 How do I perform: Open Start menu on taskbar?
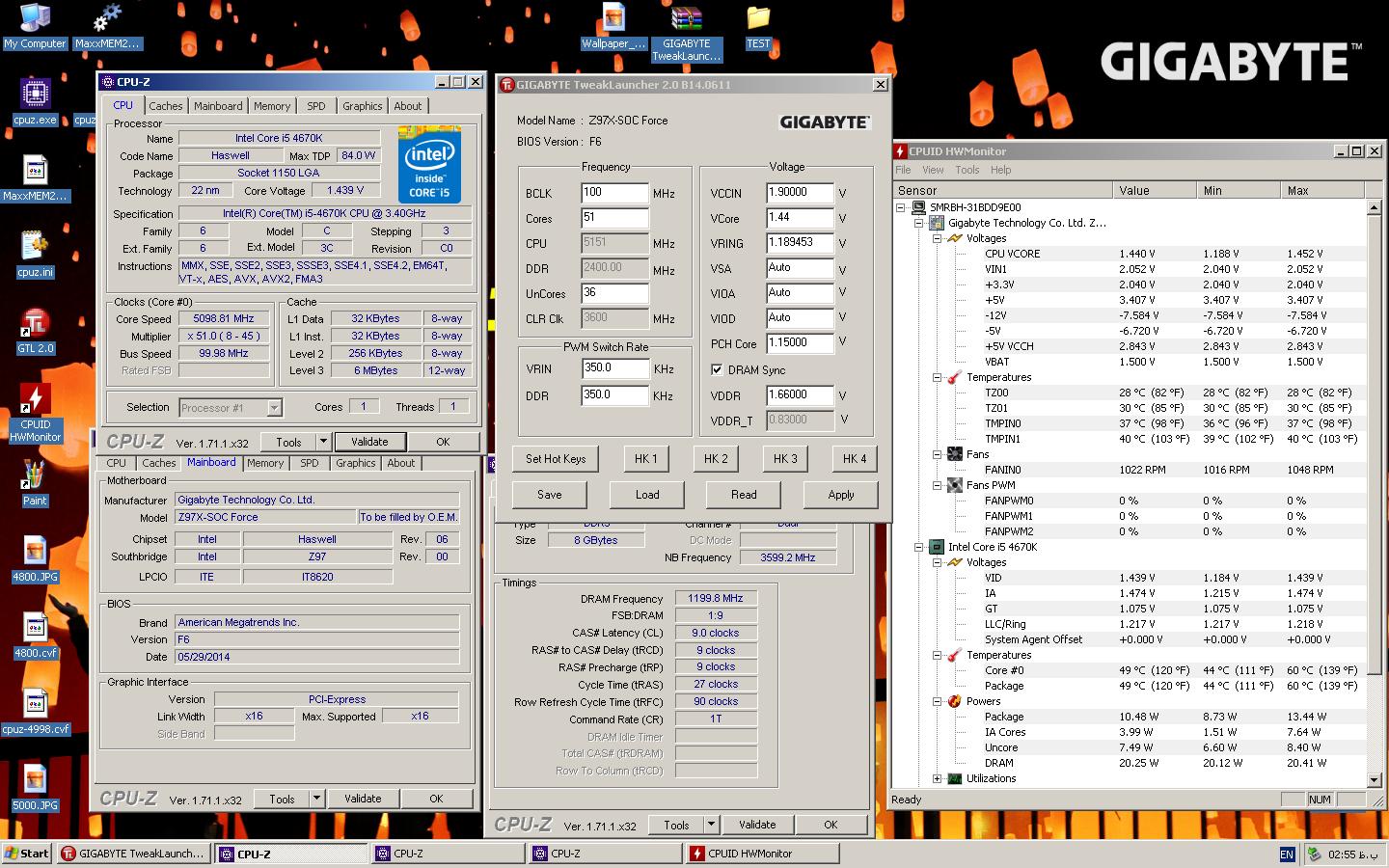27,854
